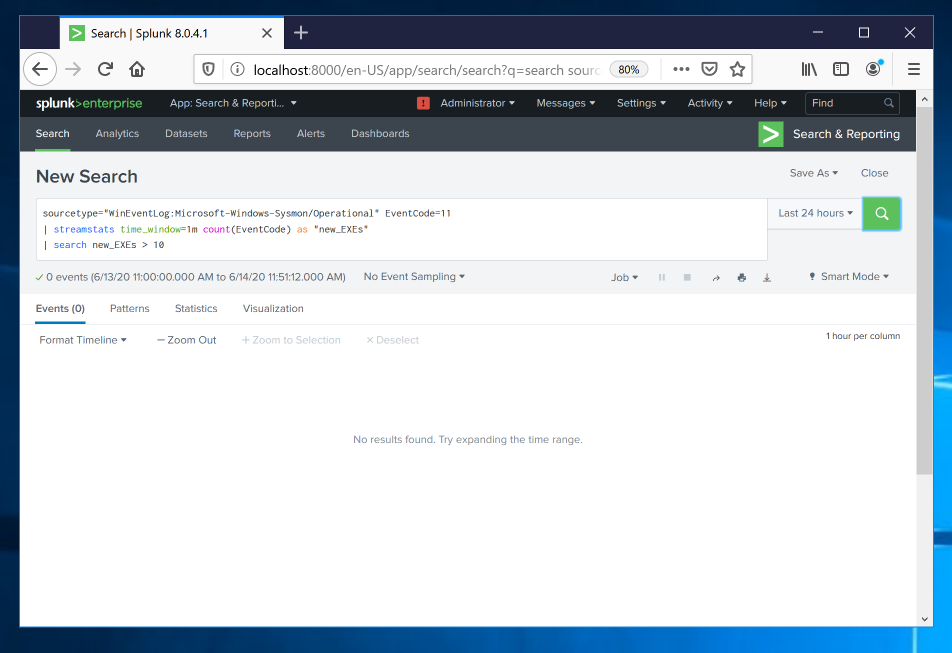Image resolution: width=952 pixels, height=653 pixels.
Task: Open the page actions three-dot menu
Action: tap(681, 69)
